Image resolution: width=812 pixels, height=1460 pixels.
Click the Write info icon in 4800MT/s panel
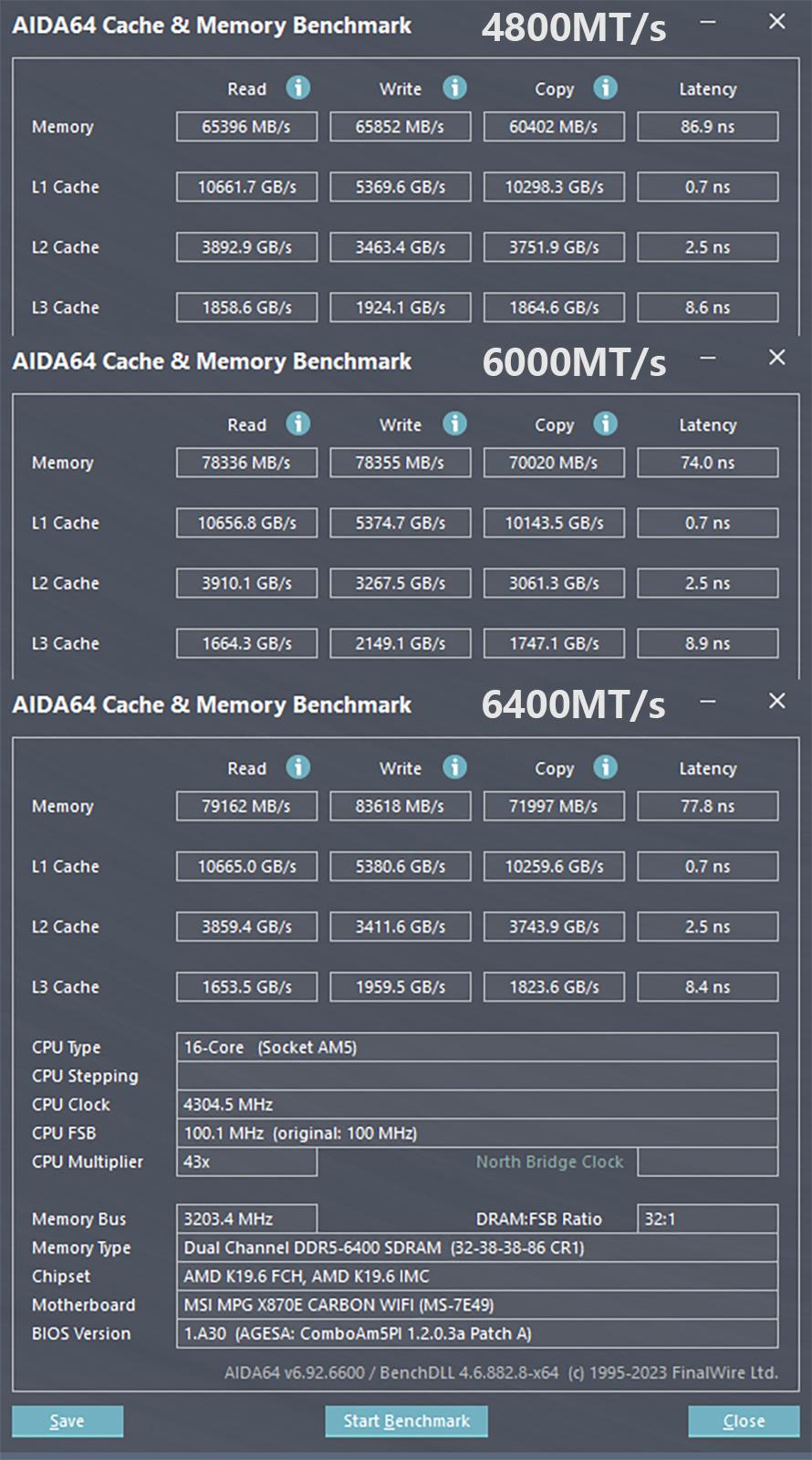pyautogui.click(x=455, y=88)
